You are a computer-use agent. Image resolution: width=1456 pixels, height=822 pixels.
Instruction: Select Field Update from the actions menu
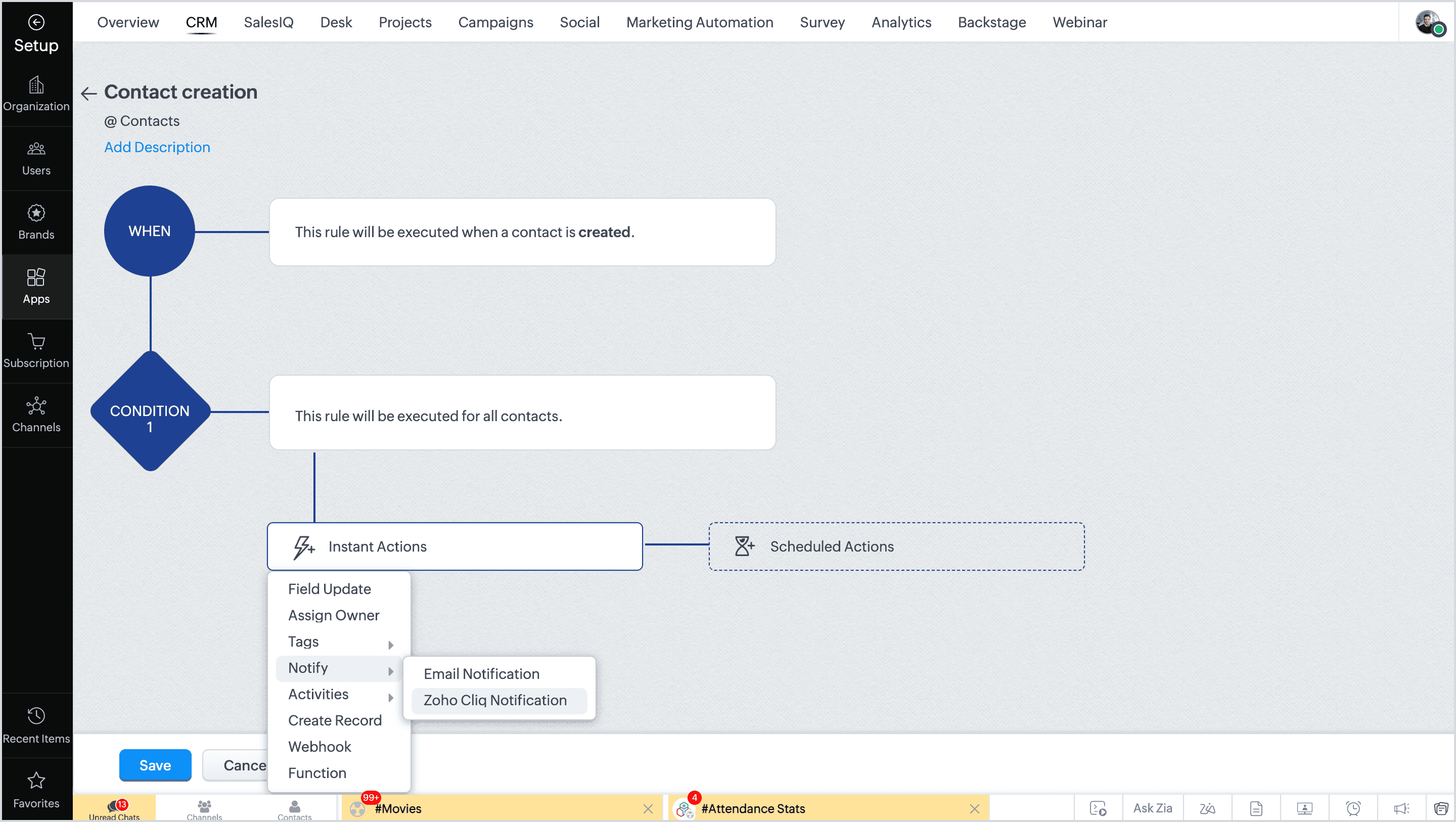tap(330, 589)
